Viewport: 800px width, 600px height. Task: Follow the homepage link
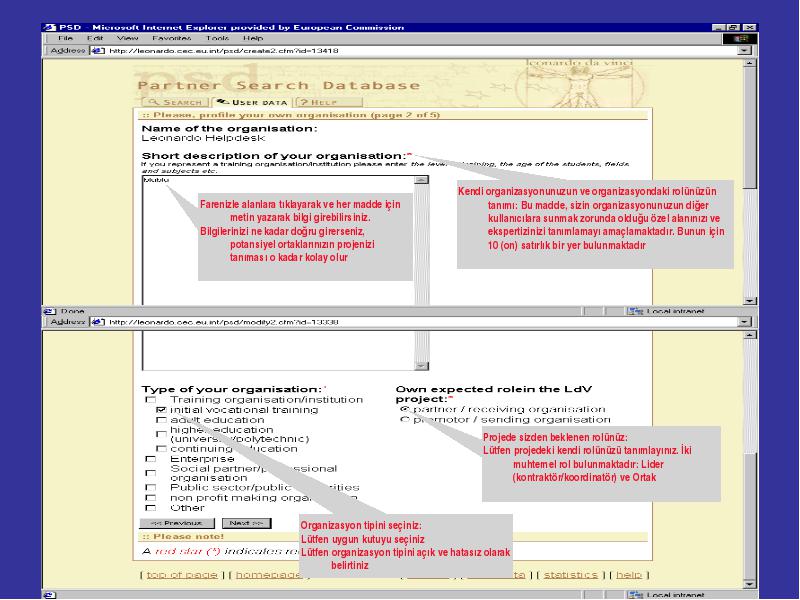pyautogui.click(x=268, y=574)
